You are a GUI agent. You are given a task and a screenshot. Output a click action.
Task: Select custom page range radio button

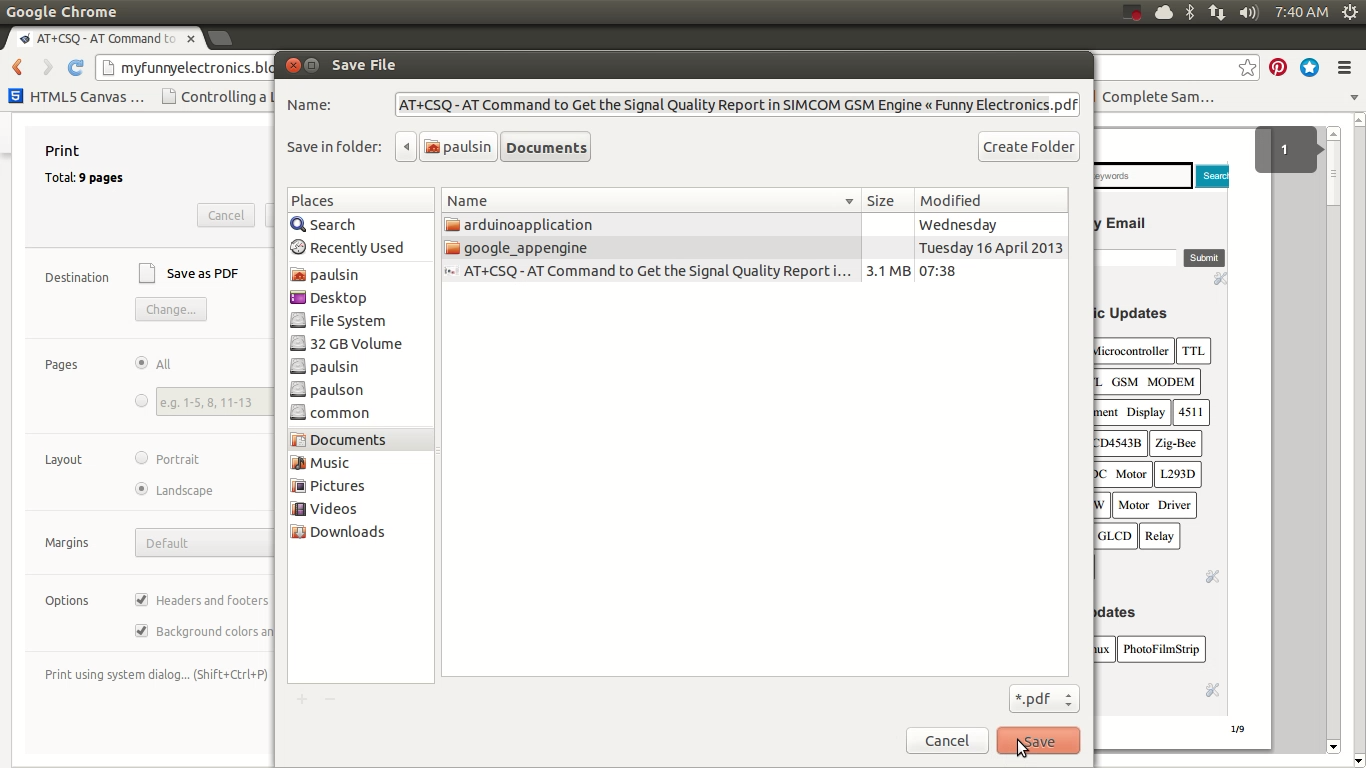tap(141, 401)
